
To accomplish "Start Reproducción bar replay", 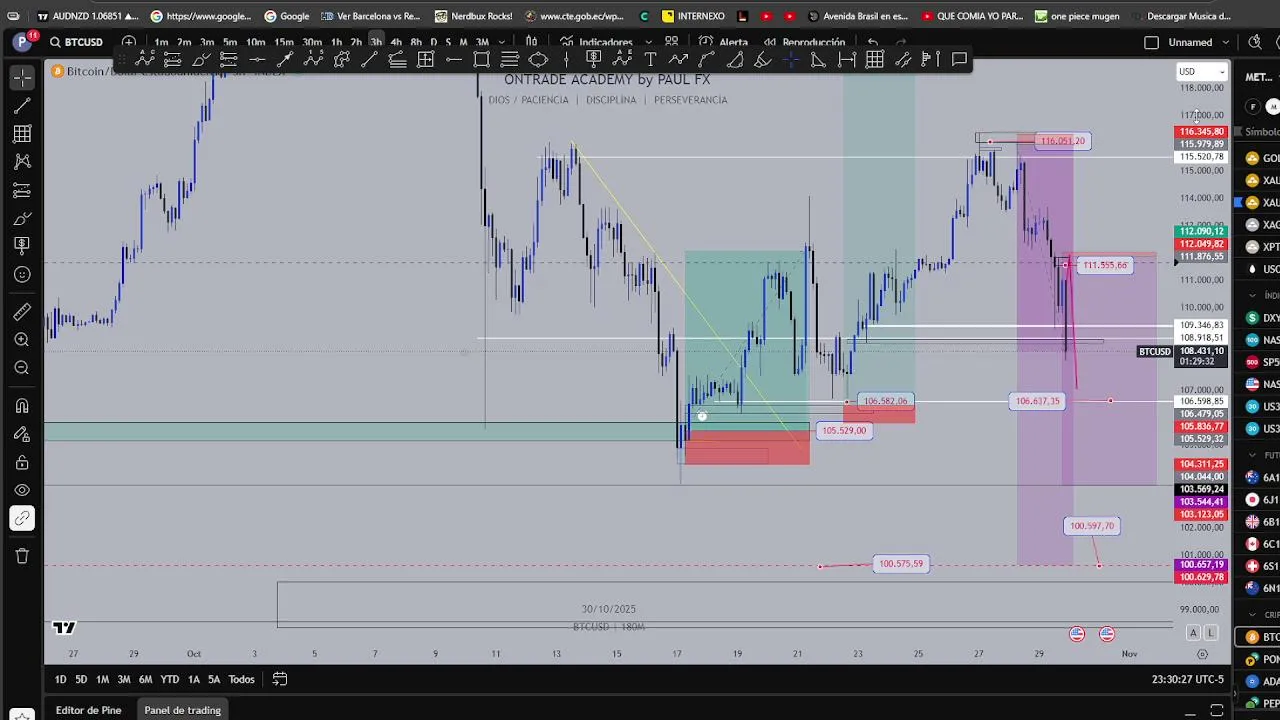I will pos(805,42).
